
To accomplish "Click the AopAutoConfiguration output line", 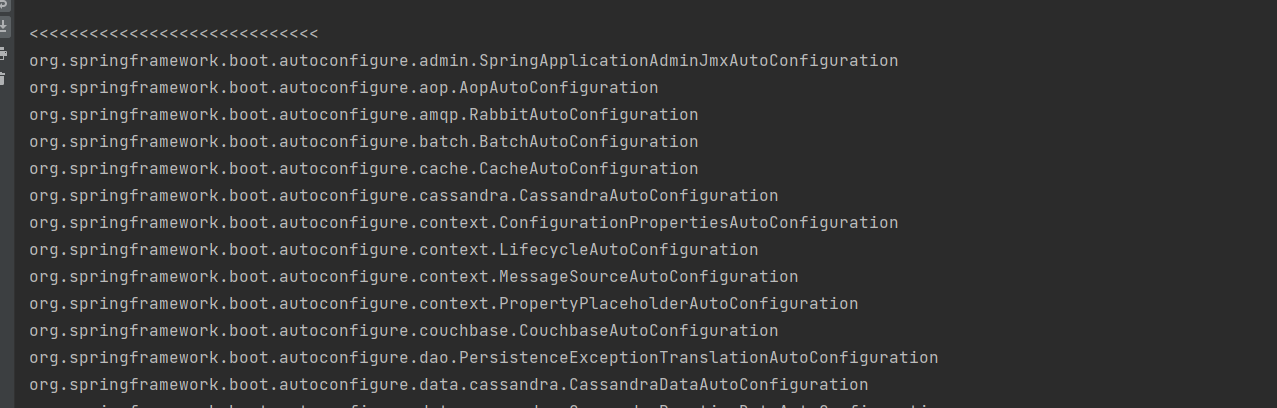I will pos(344,88).
